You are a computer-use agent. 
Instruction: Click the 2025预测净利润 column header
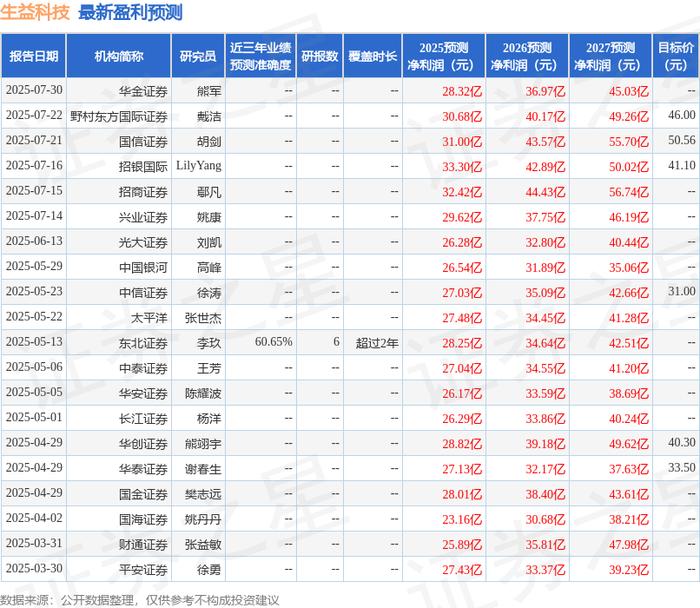(444, 56)
